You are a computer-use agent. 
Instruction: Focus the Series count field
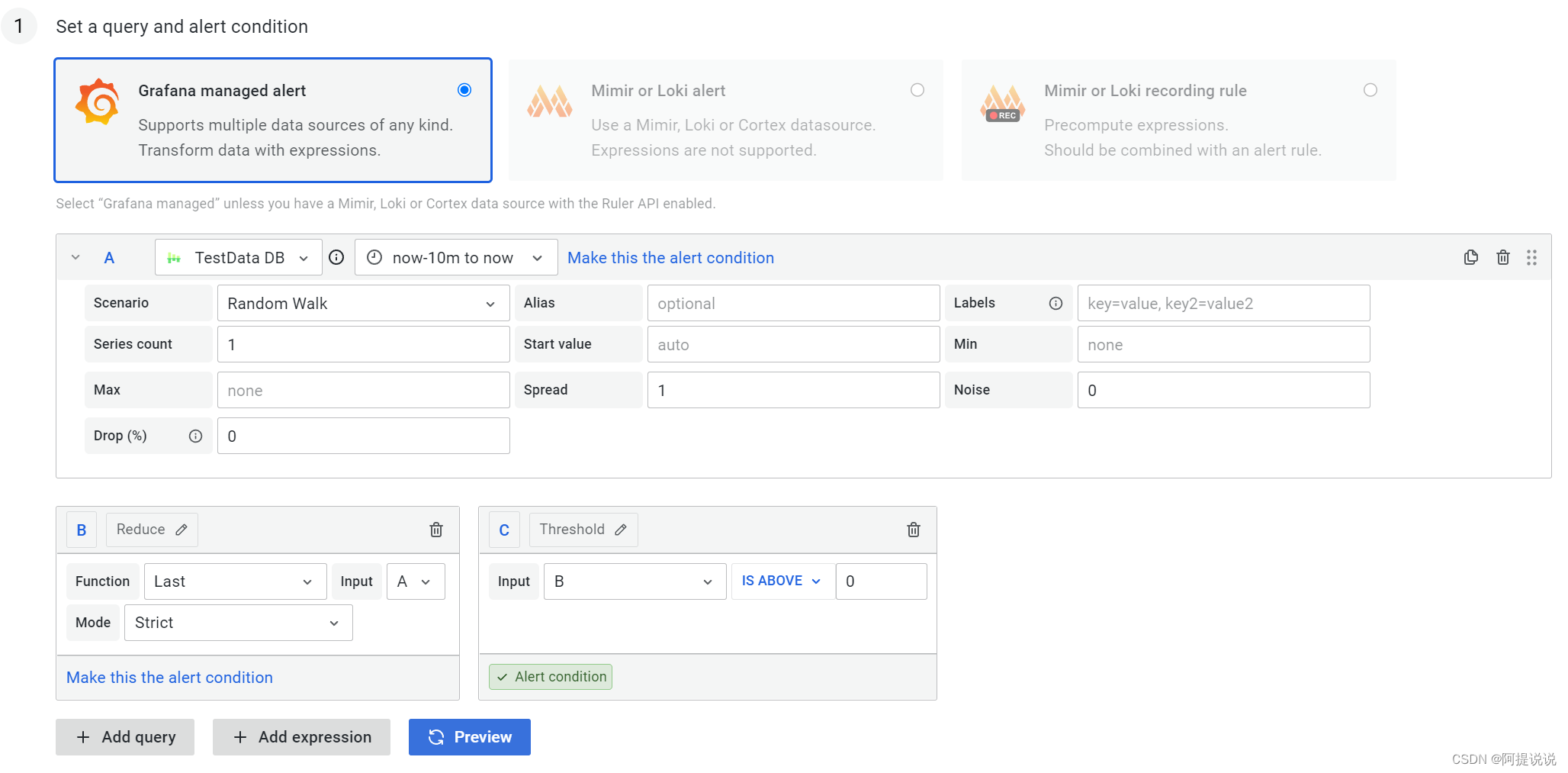pyautogui.click(x=363, y=344)
